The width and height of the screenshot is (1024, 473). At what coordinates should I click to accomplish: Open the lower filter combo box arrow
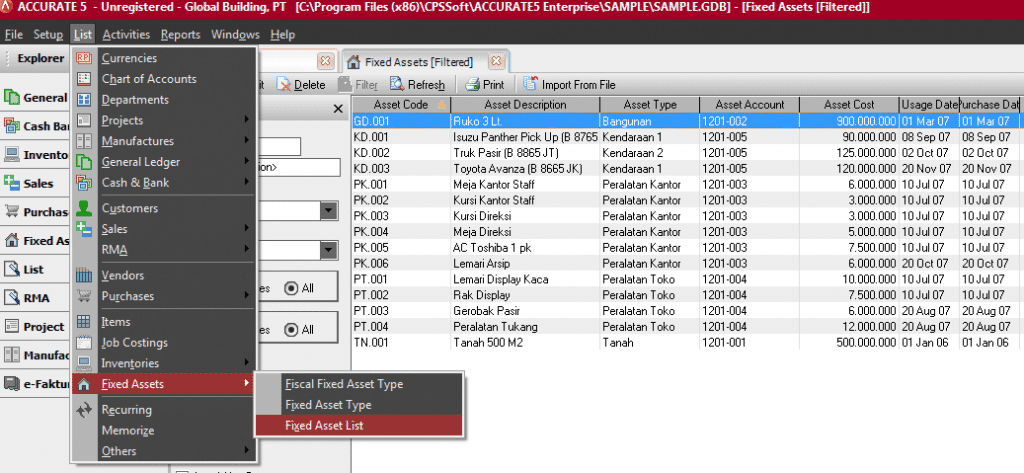(x=328, y=250)
